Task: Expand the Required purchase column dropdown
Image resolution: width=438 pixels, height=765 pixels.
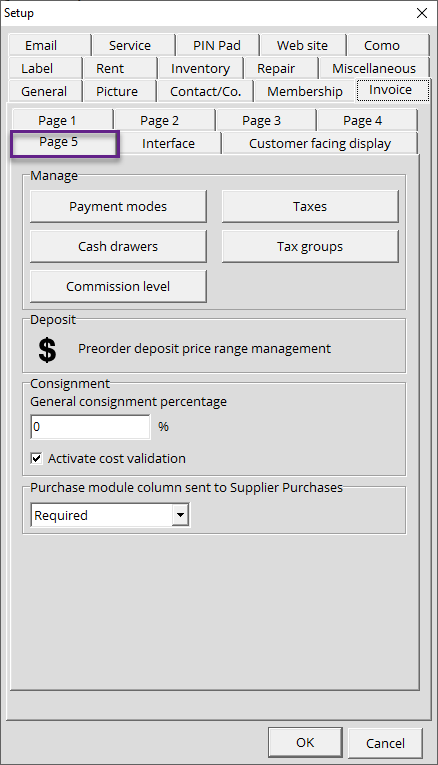Action: click(x=180, y=515)
